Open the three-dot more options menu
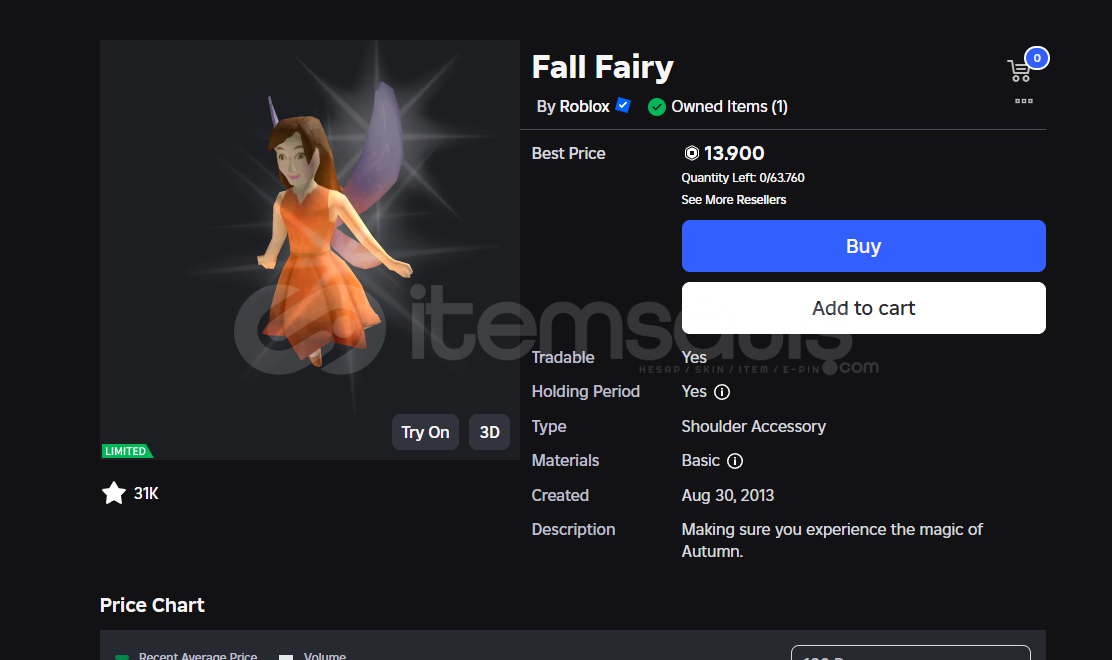Viewport: 1112px width, 660px height. [1023, 101]
